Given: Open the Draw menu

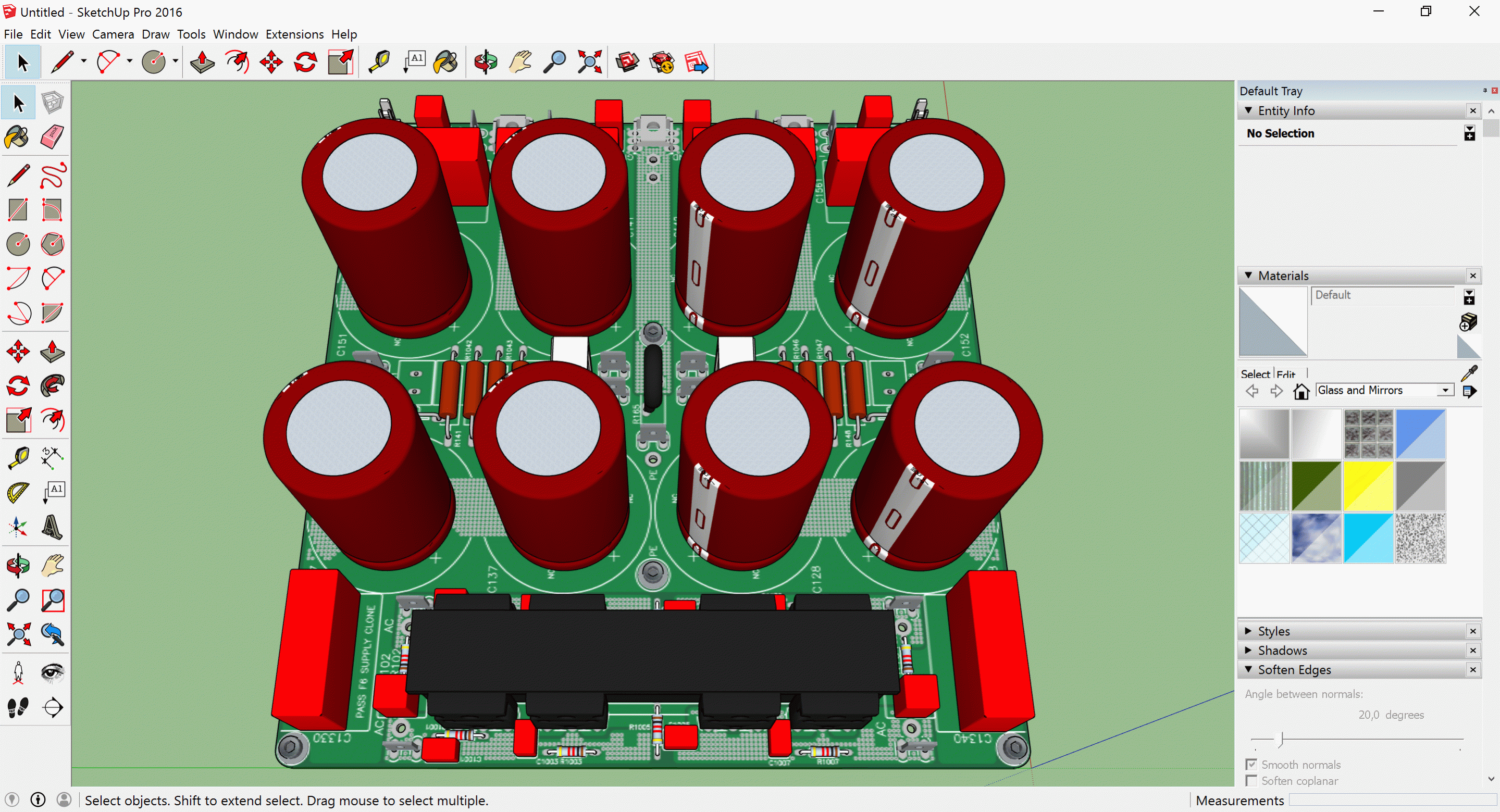Looking at the screenshot, I should click(x=155, y=34).
